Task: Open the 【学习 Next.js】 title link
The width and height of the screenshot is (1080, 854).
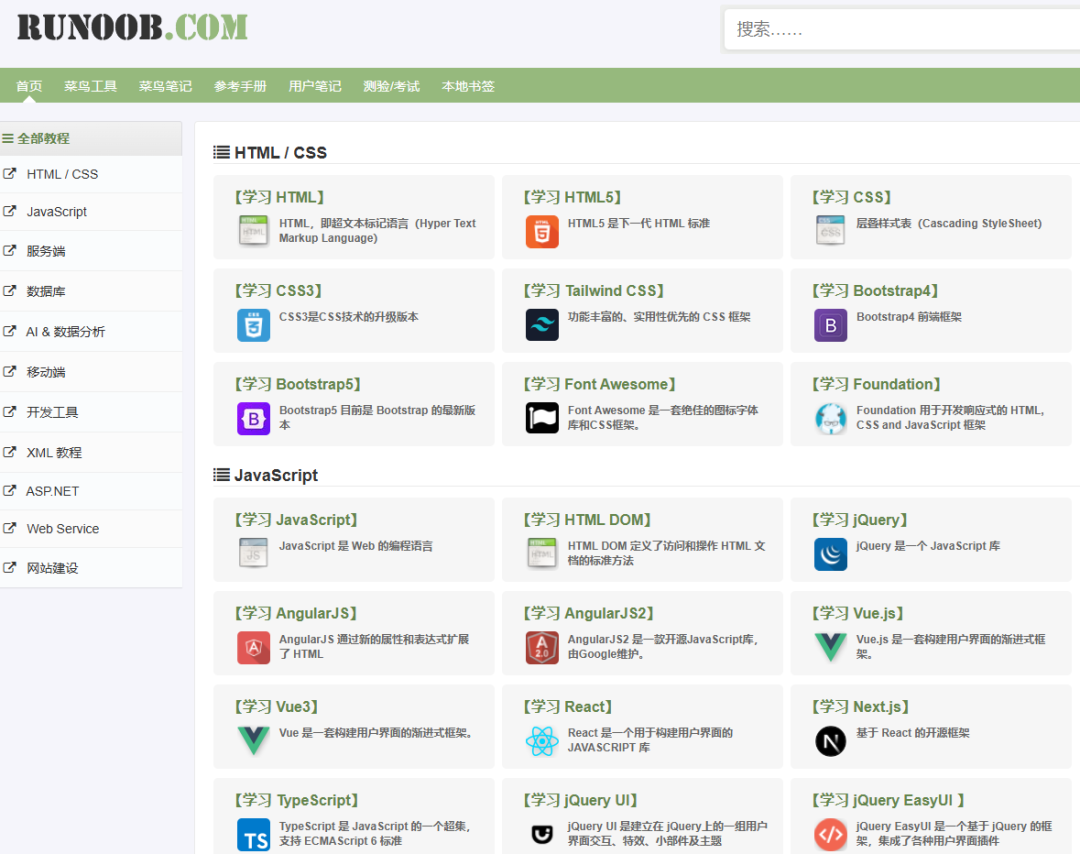Action: 860,707
